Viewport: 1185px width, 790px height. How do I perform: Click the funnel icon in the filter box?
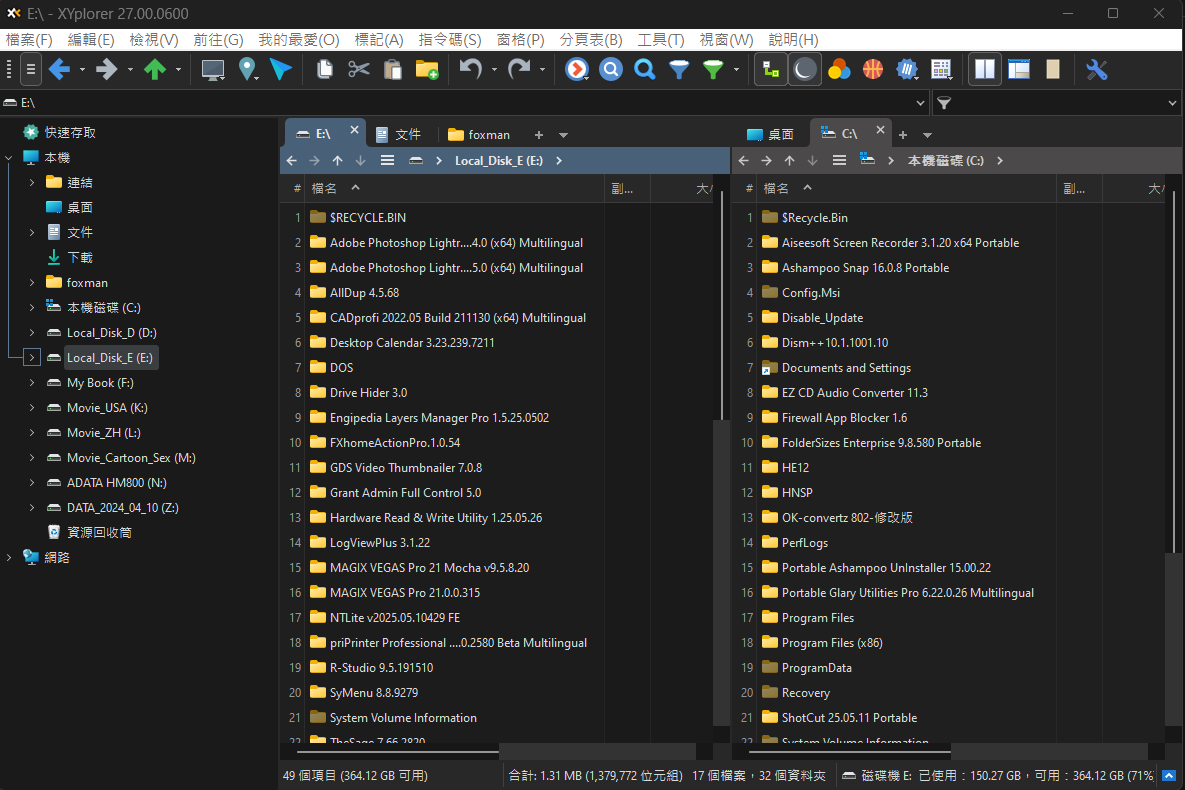944,103
